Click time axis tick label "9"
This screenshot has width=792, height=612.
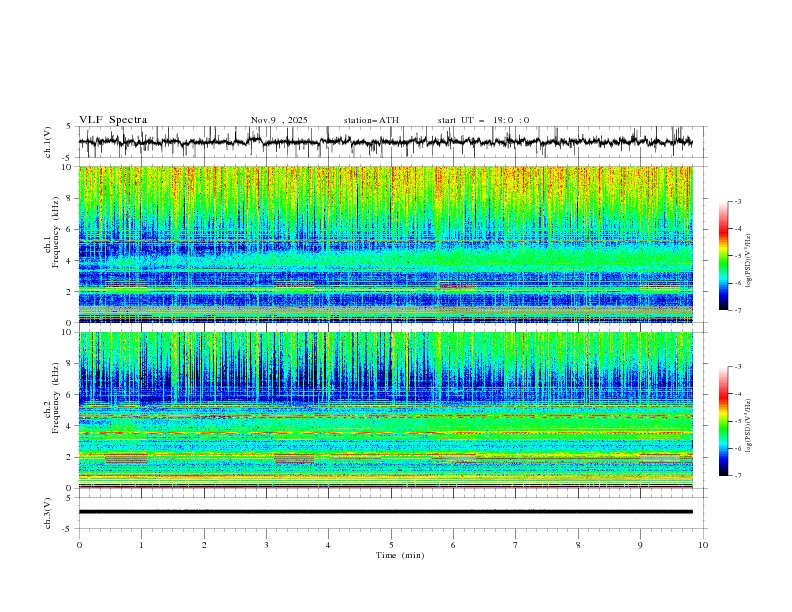tap(640, 545)
